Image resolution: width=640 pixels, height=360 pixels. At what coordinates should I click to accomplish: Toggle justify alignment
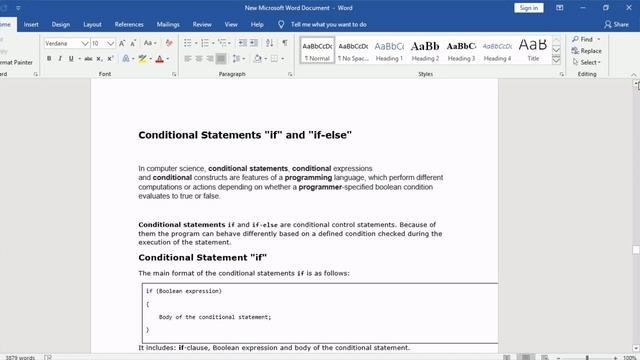[x=221, y=59]
